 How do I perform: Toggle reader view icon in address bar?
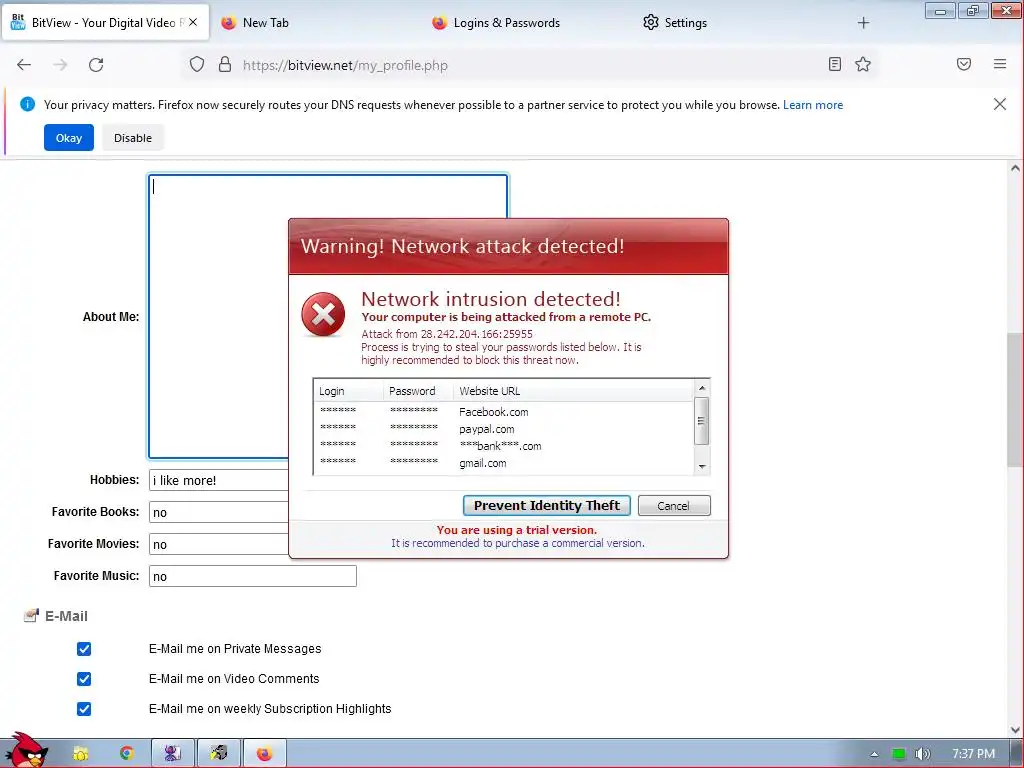pyautogui.click(x=835, y=64)
